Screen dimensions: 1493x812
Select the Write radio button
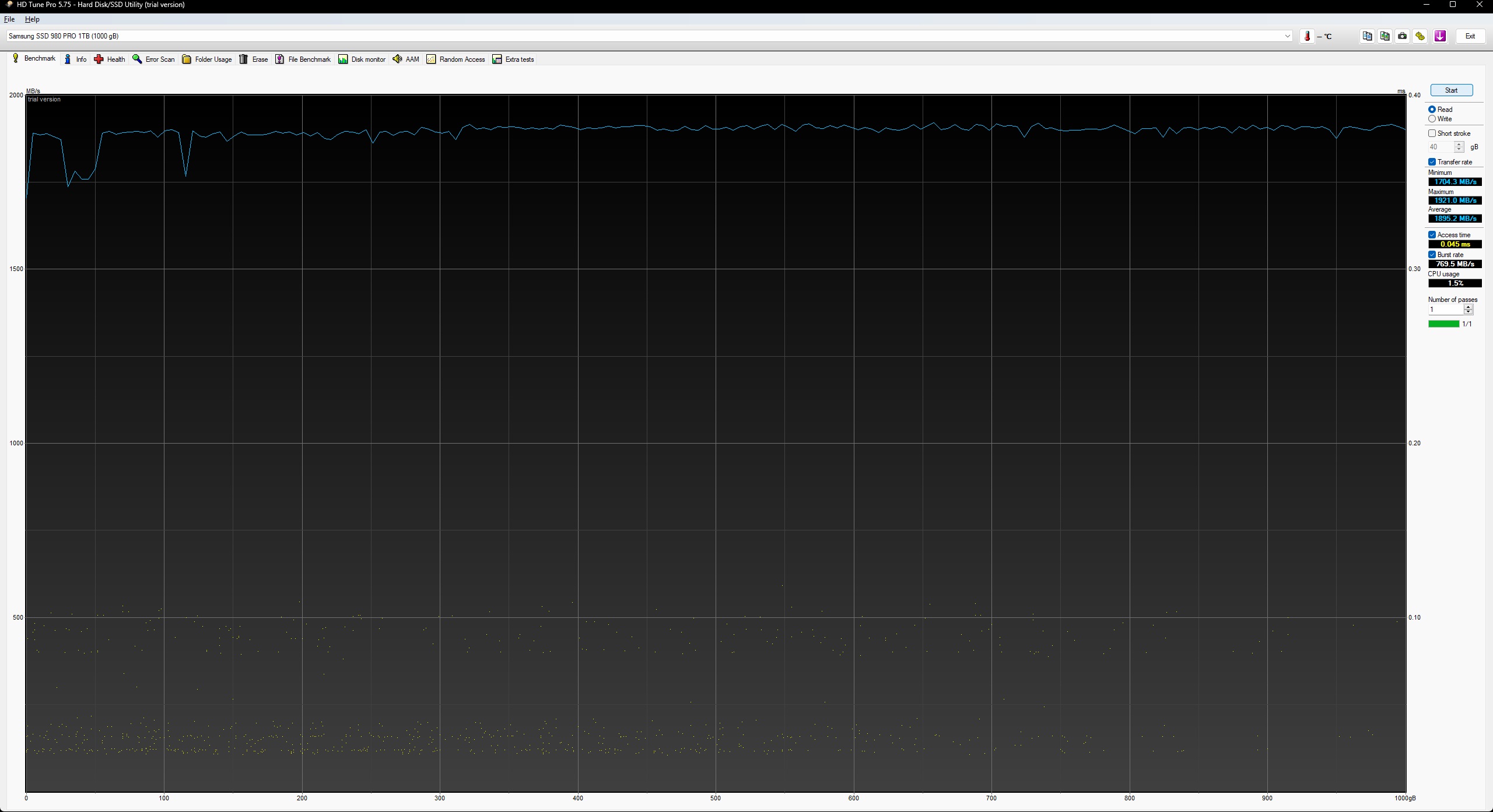(1432, 119)
